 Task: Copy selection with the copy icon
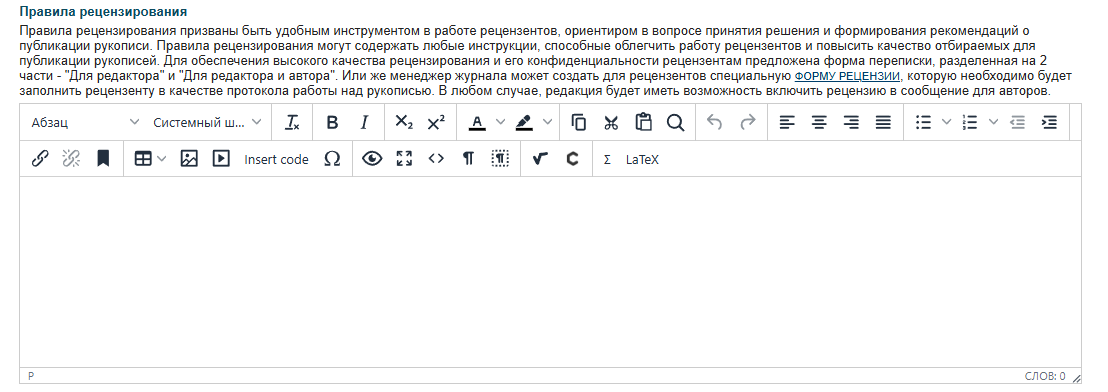tap(578, 123)
